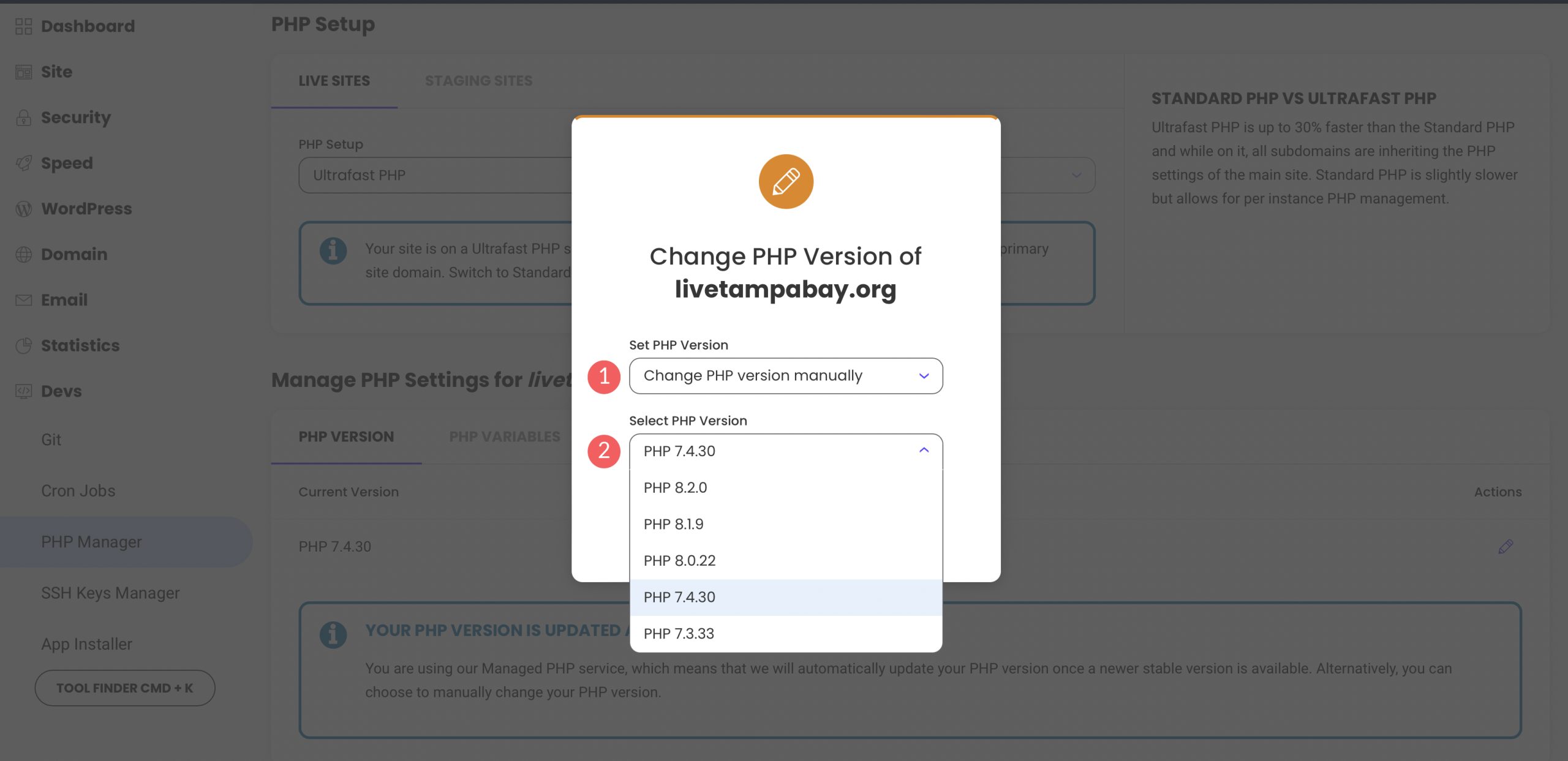Click the Security sidebar icon
Screen dimensions: 1568x761
click(x=23, y=117)
